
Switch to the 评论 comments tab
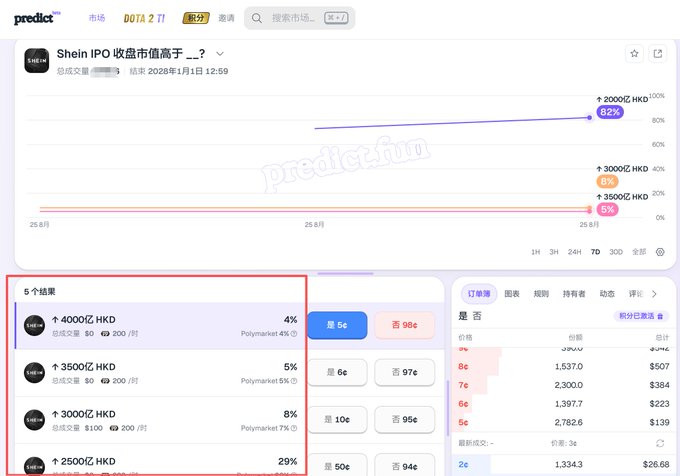pyautogui.click(x=636, y=294)
